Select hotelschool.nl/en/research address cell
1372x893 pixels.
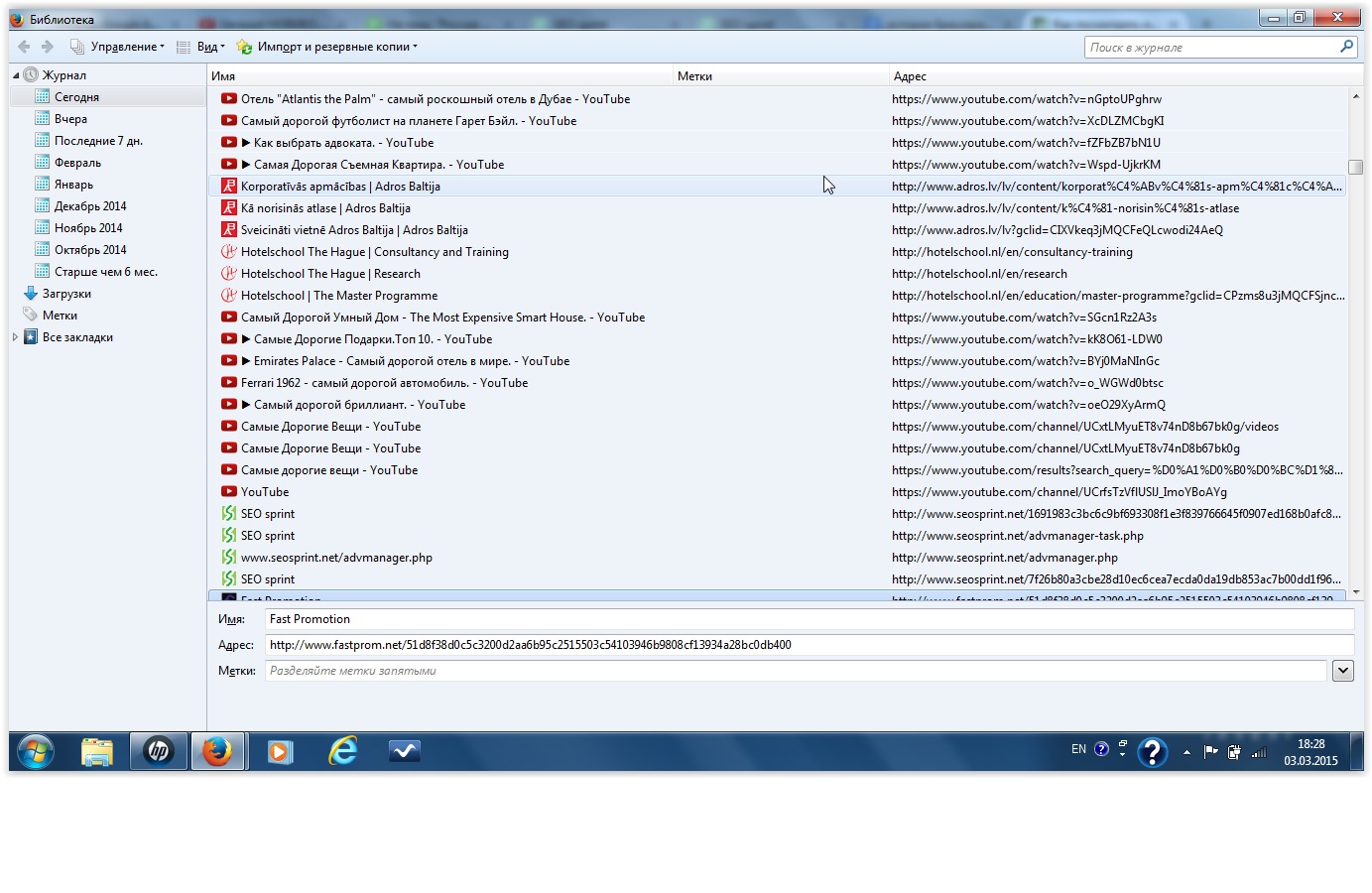tap(979, 274)
